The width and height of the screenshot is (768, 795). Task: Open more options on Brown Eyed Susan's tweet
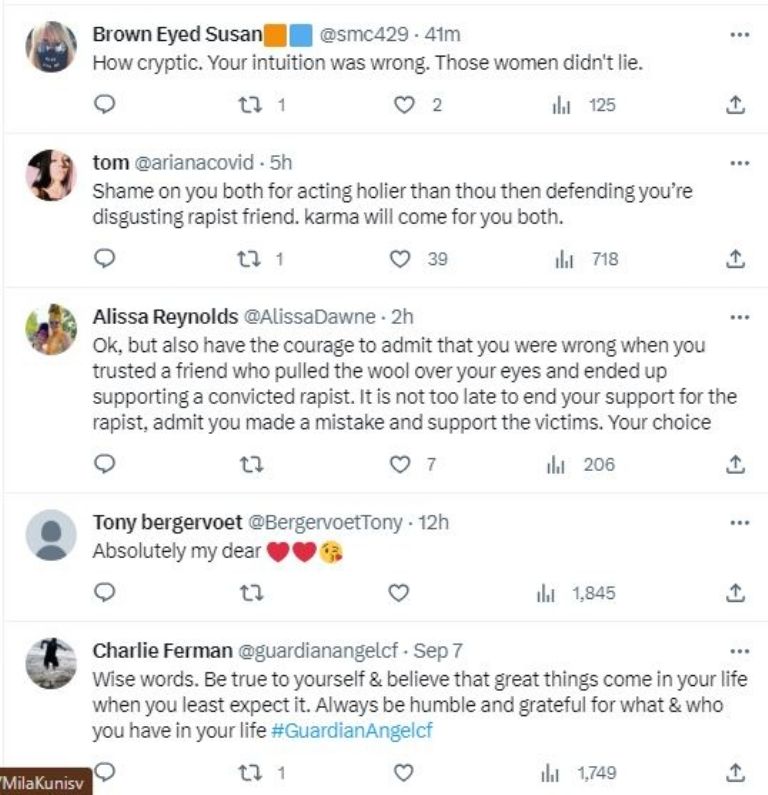[x=739, y=34]
